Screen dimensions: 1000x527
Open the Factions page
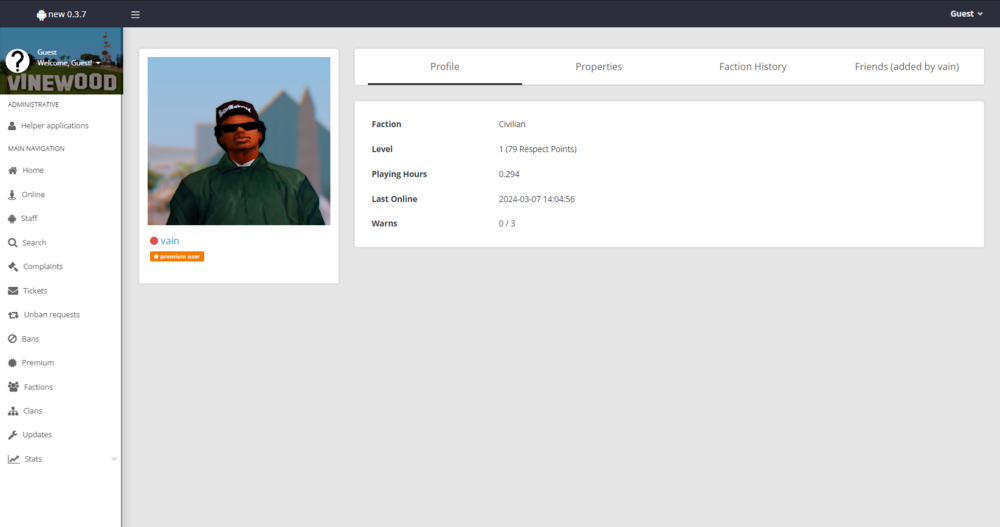(38, 387)
